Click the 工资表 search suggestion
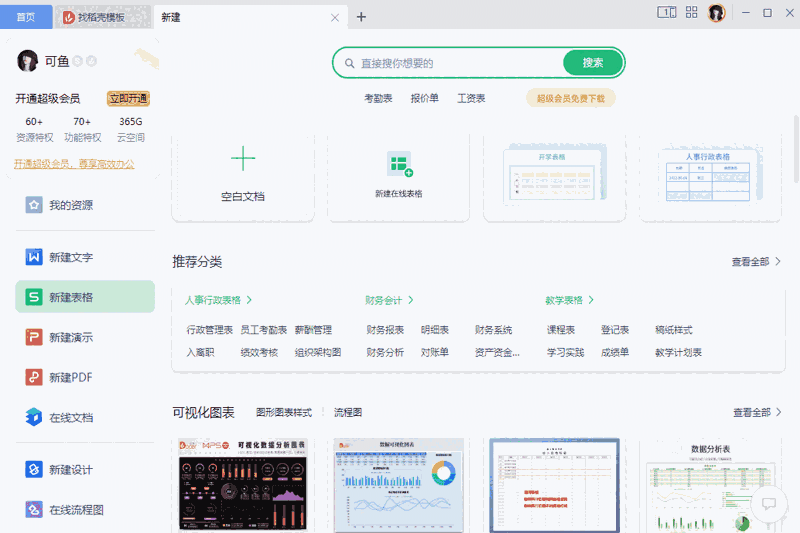The height and width of the screenshot is (533, 800). [x=471, y=98]
